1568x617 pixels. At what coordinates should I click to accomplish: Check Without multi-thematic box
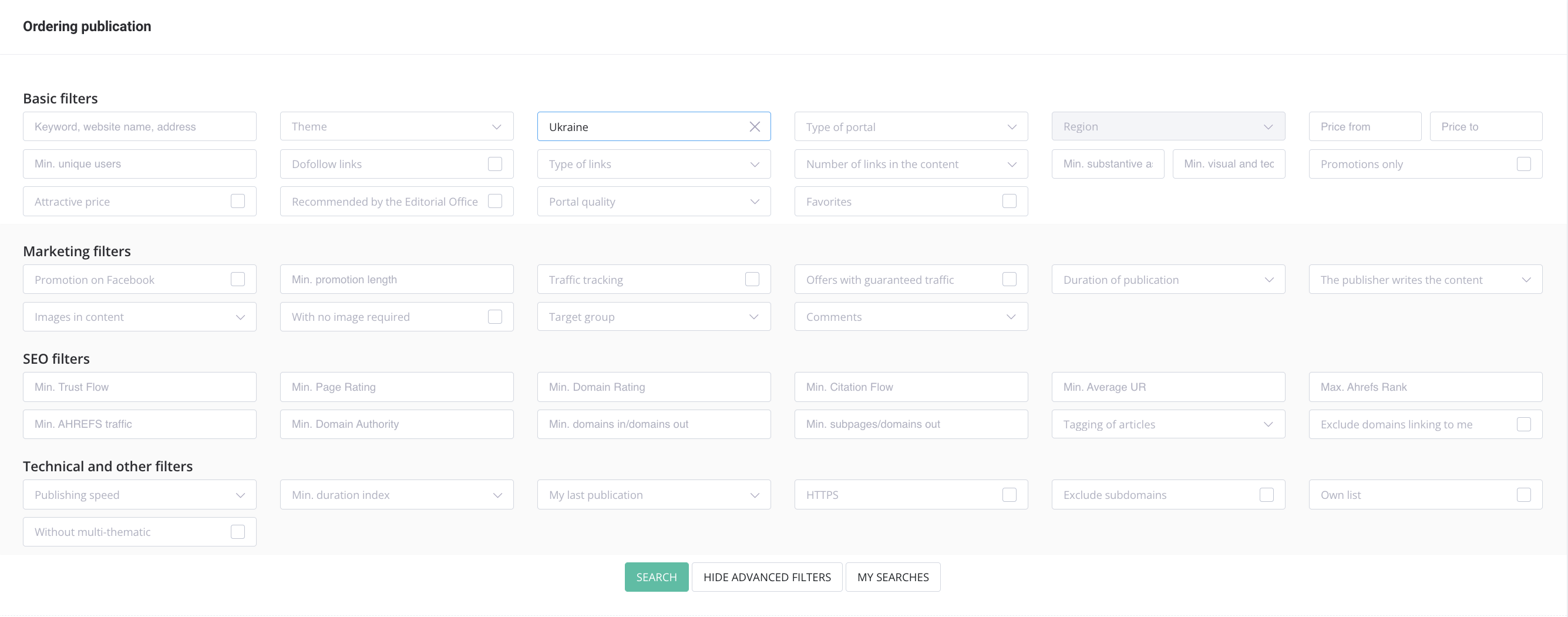tap(238, 532)
